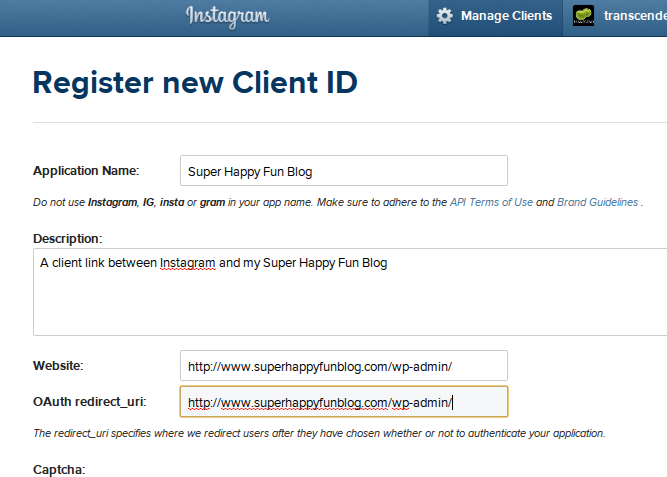Focus the Application Name input field
This screenshot has width=667, height=477.
pyautogui.click(x=344, y=171)
